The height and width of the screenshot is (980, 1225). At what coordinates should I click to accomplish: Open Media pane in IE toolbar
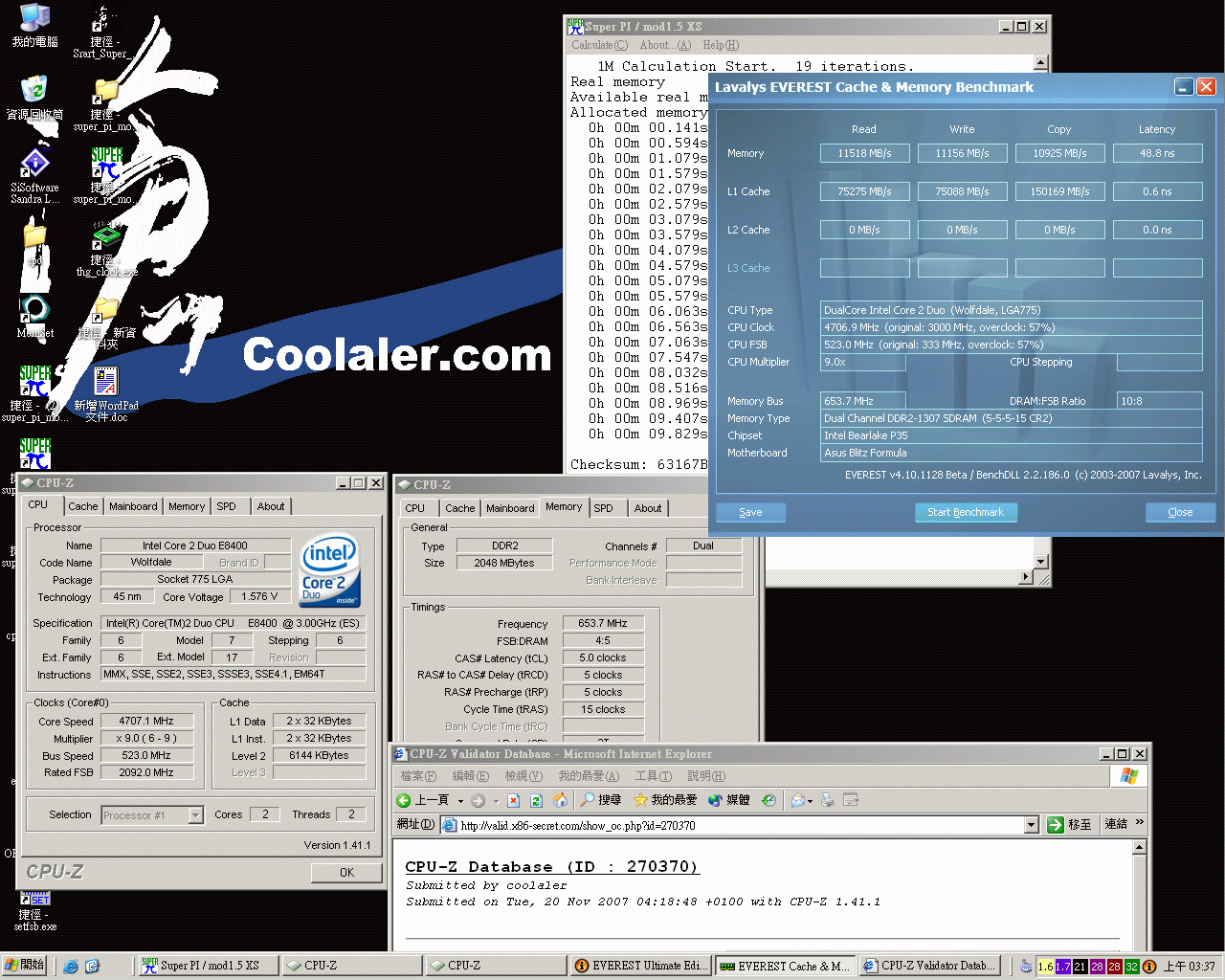728,800
